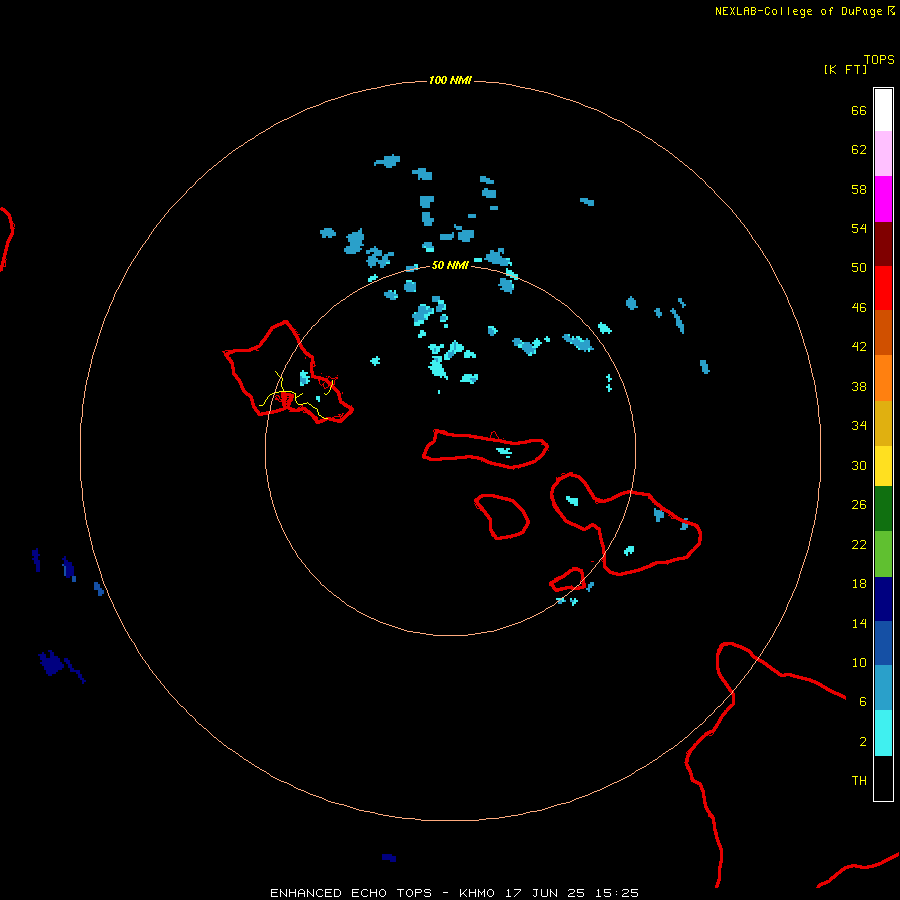The image size is (900, 900).
Task: Click the island outline containing yellow roads
Action: click(287, 373)
